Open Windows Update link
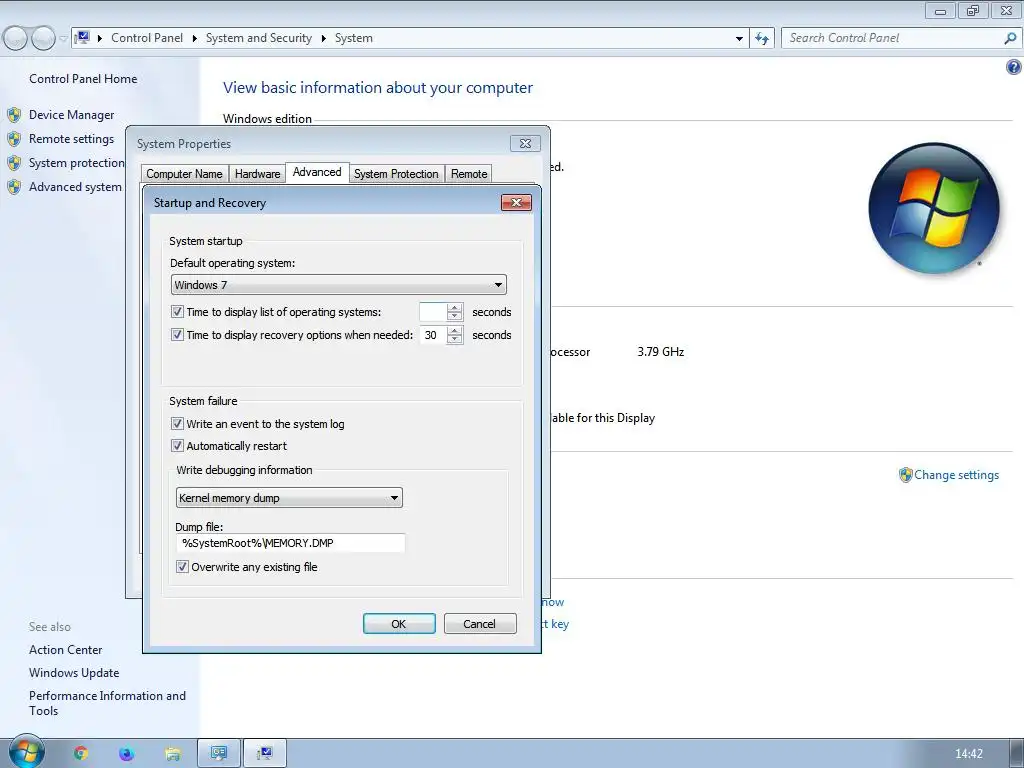Viewport: 1024px width, 768px height. [x=74, y=673]
